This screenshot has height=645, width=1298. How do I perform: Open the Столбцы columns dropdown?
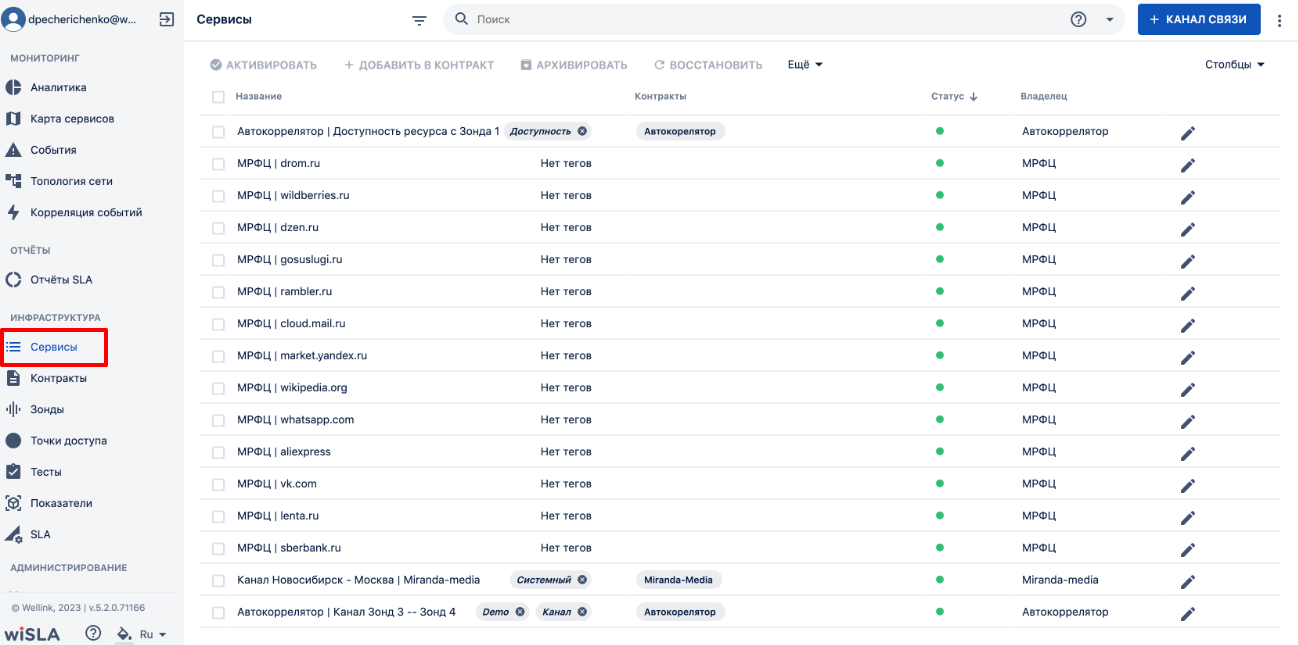pyautogui.click(x=1235, y=64)
